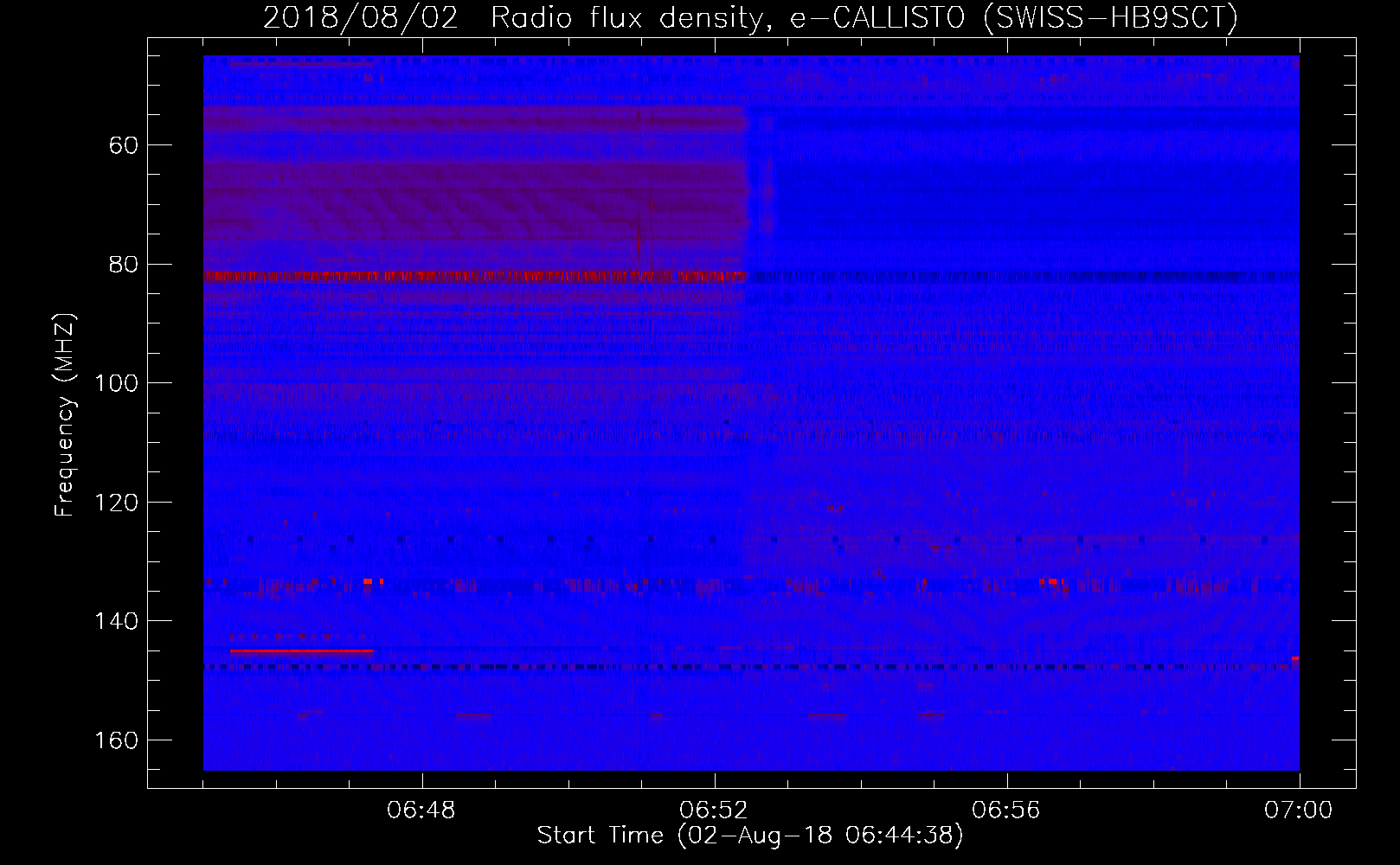This screenshot has width=1400, height=865.
Task: Click the 140 MHz frequency tick label
Action: [116, 621]
